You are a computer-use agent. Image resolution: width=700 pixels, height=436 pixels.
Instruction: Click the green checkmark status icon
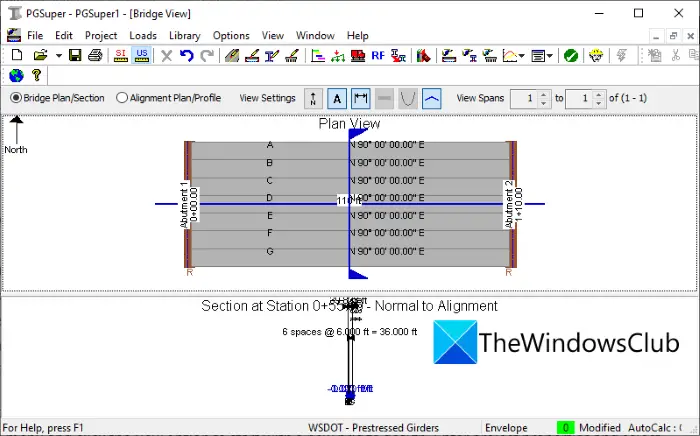571,56
